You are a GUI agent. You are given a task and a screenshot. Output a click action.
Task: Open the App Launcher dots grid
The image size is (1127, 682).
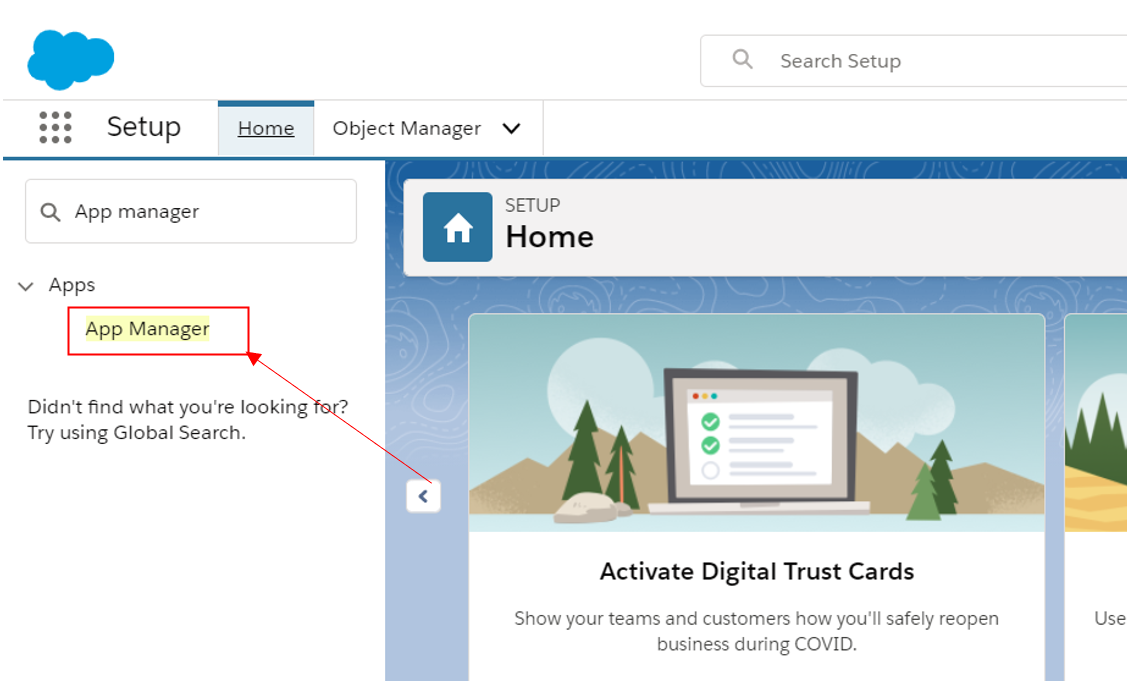pos(55,128)
